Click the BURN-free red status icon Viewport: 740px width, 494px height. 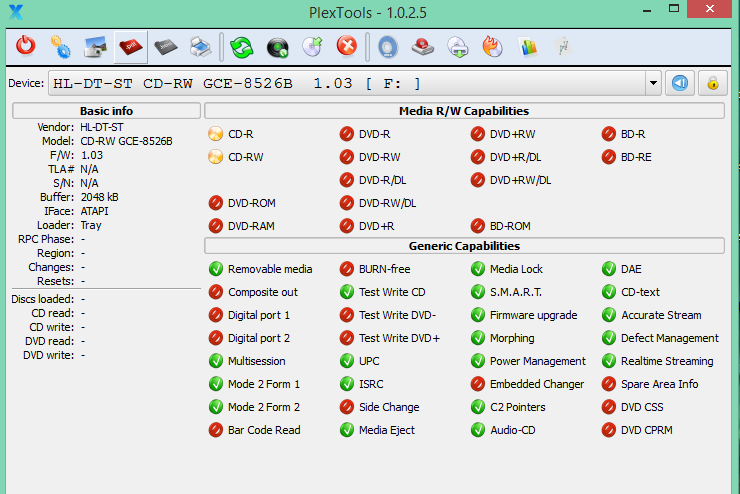347,269
